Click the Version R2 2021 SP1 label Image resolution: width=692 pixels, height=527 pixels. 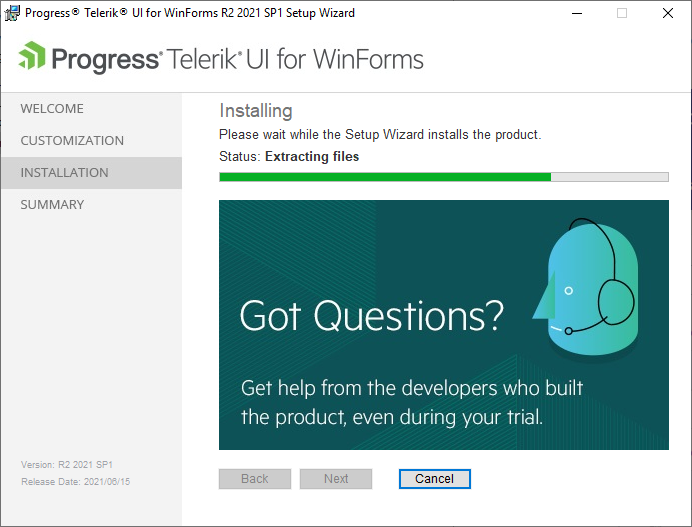[x=67, y=465]
